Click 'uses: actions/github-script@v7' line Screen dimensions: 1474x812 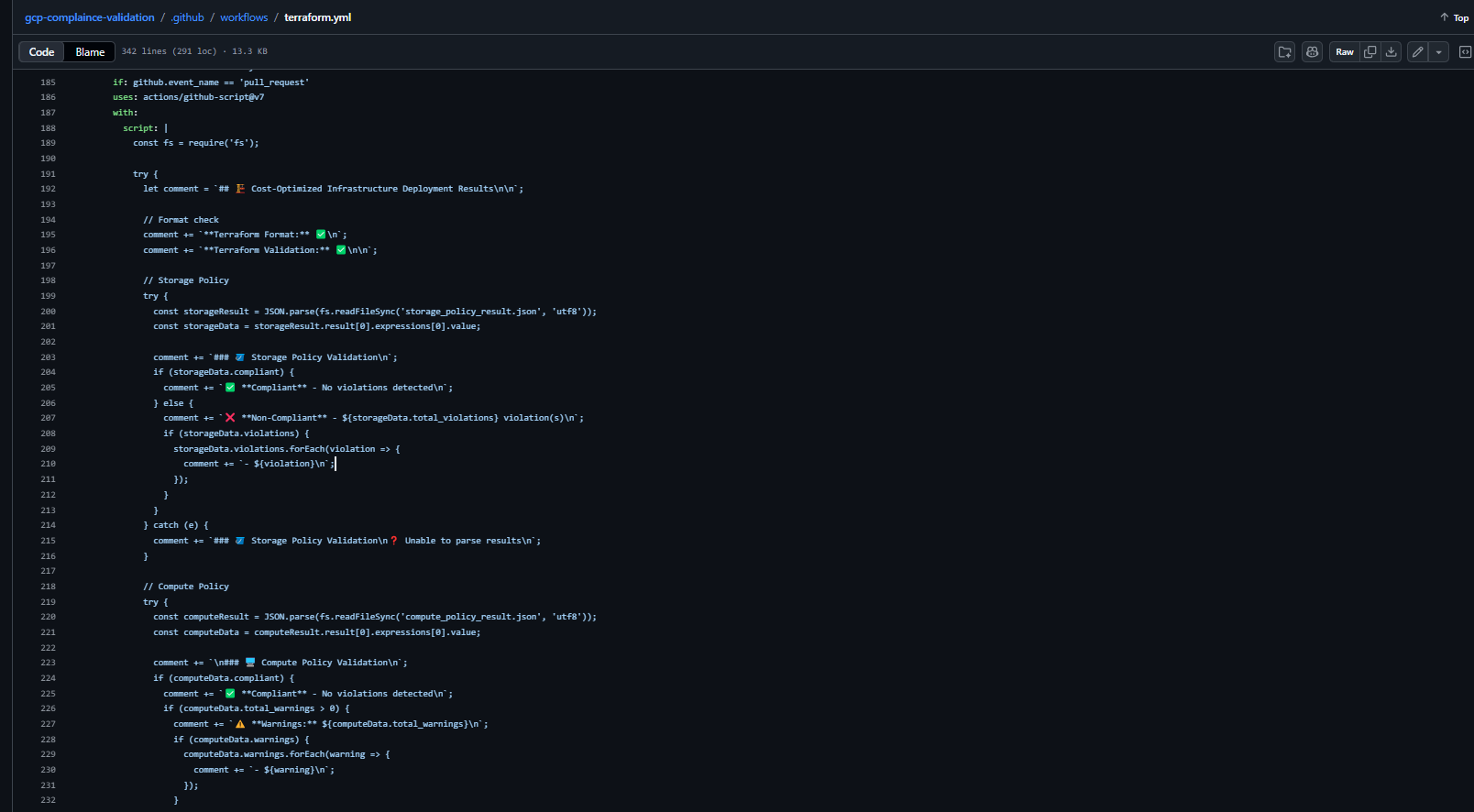coord(189,97)
